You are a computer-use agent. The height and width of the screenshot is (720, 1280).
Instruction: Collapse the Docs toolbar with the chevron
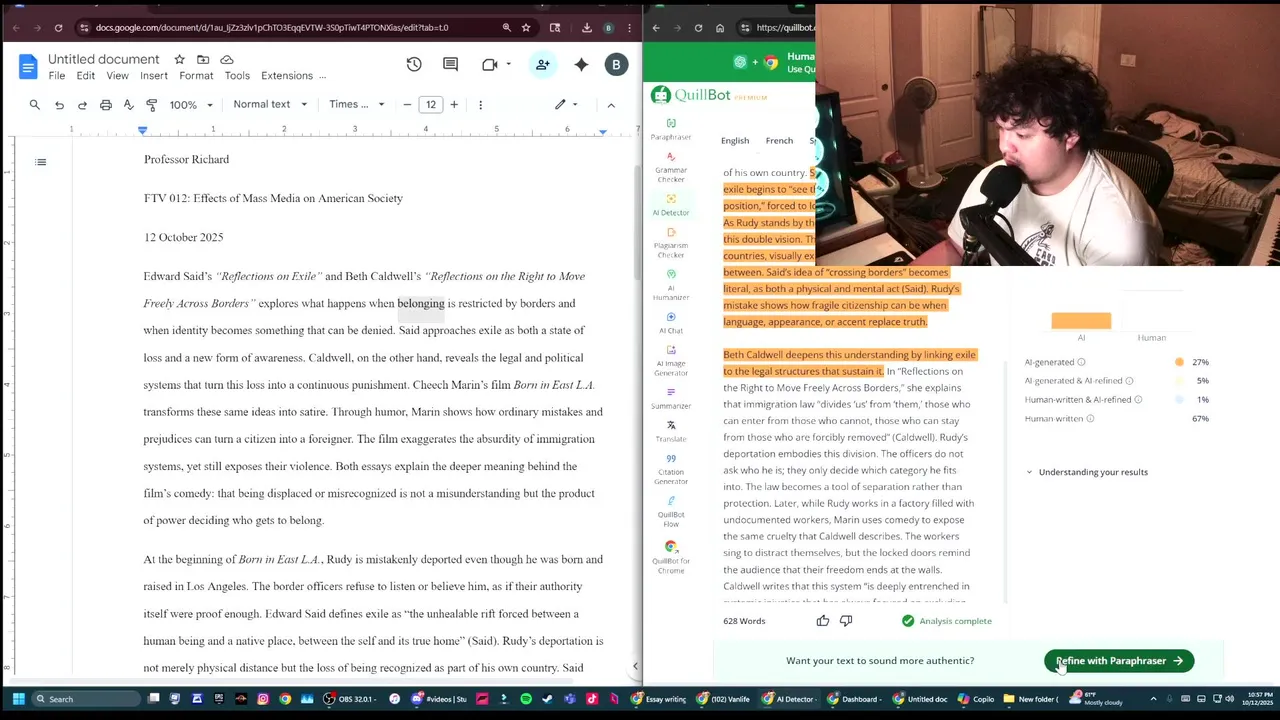(x=611, y=104)
